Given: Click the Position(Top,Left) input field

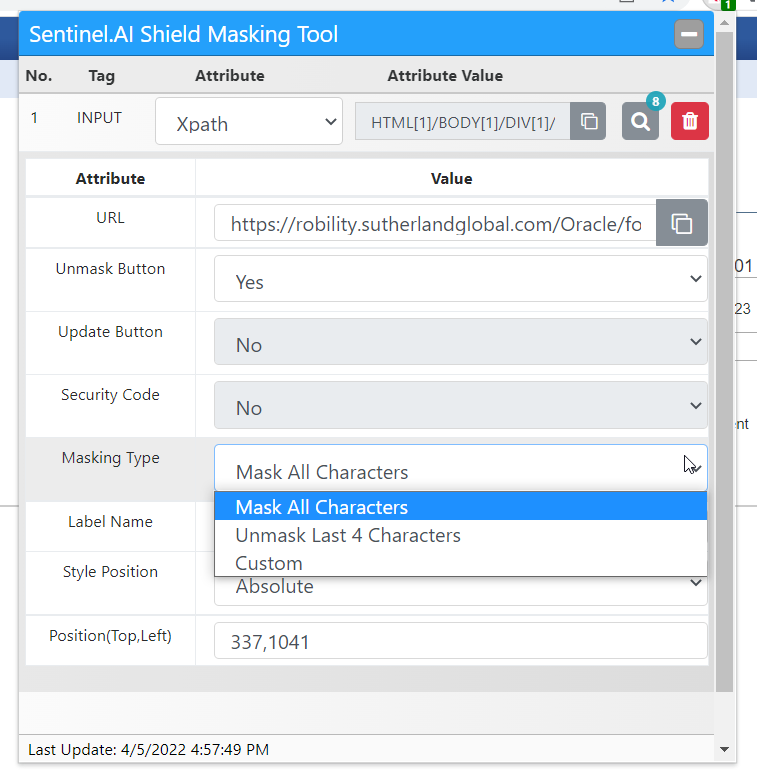Looking at the screenshot, I should 460,641.
